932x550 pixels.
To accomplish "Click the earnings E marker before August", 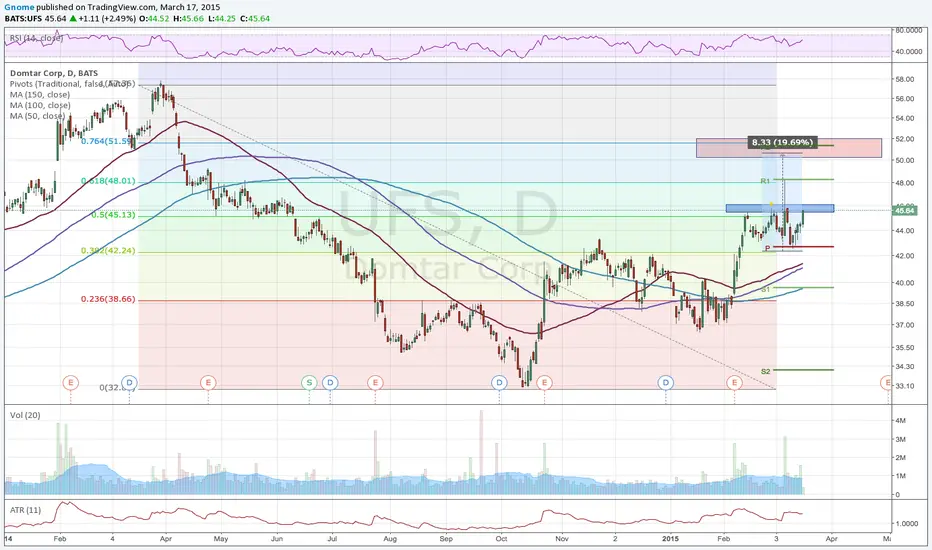I will [375, 382].
